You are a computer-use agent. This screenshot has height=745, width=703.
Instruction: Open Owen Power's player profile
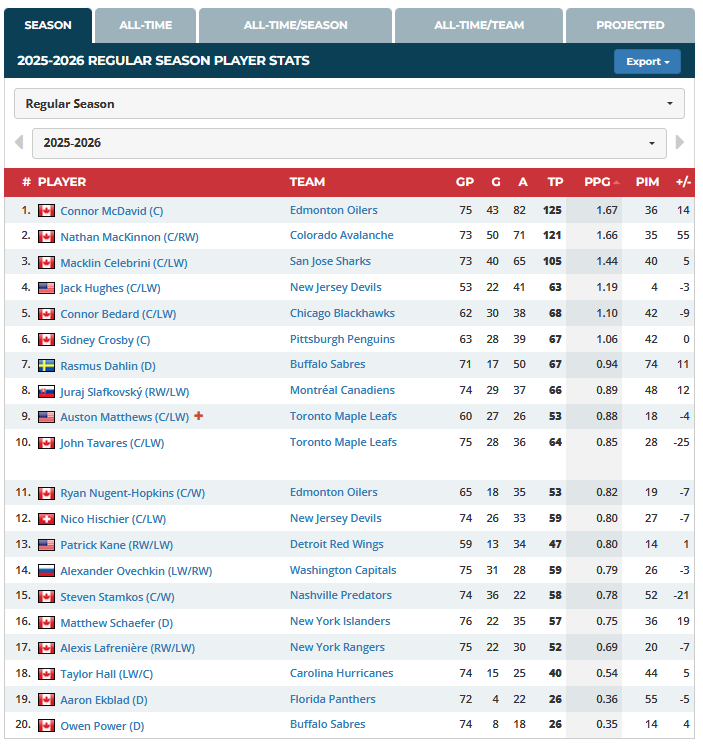pyautogui.click(x=102, y=726)
